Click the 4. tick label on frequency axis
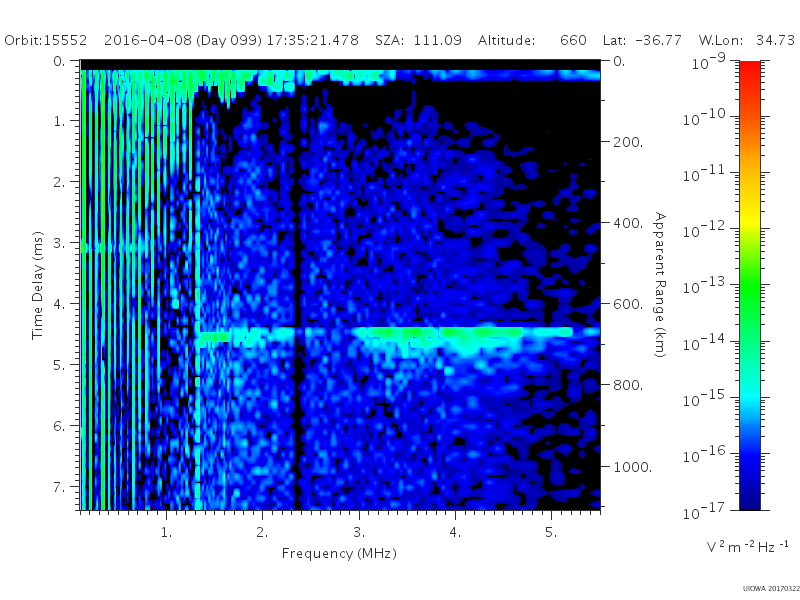 pos(455,532)
